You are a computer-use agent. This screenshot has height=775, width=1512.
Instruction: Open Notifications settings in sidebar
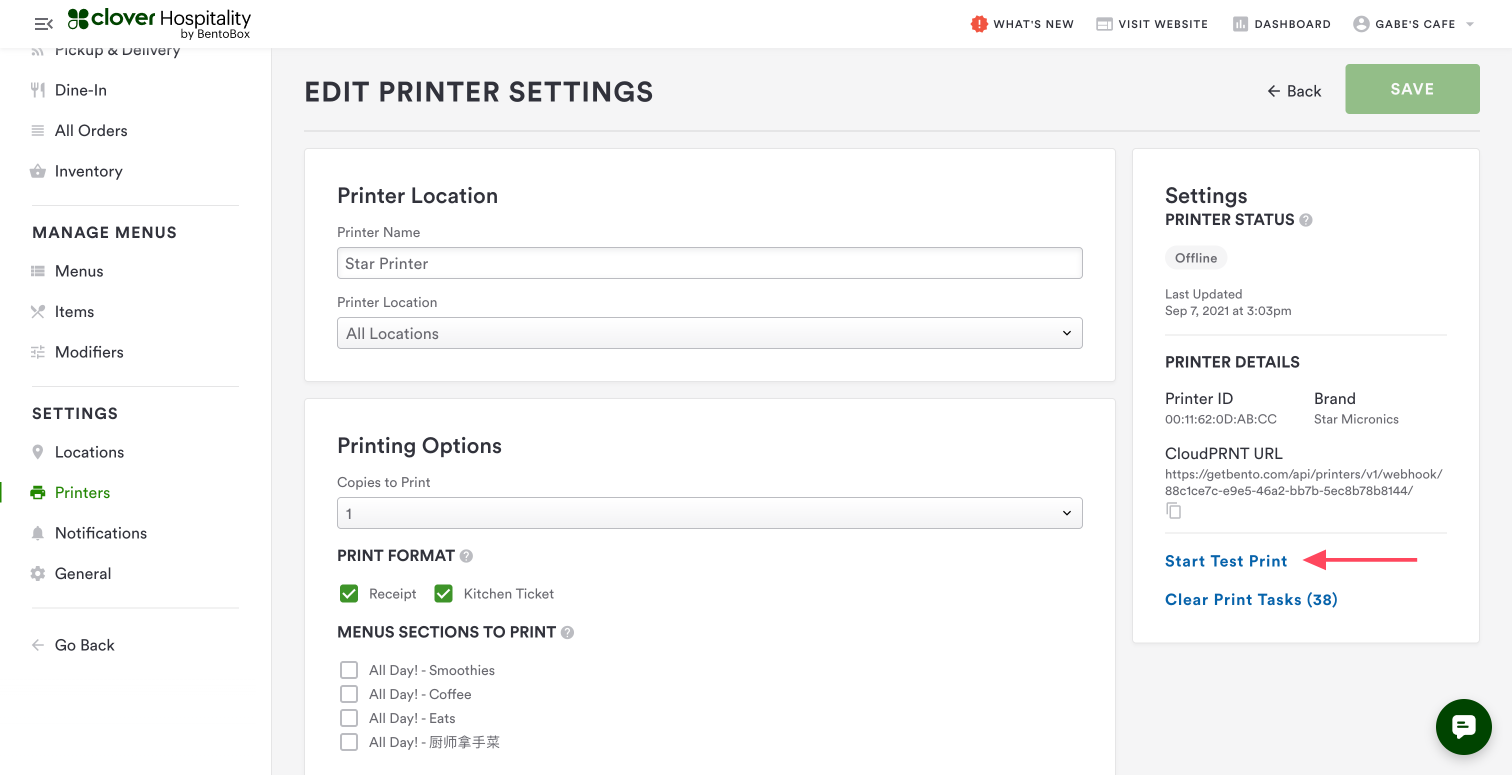coord(100,533)
